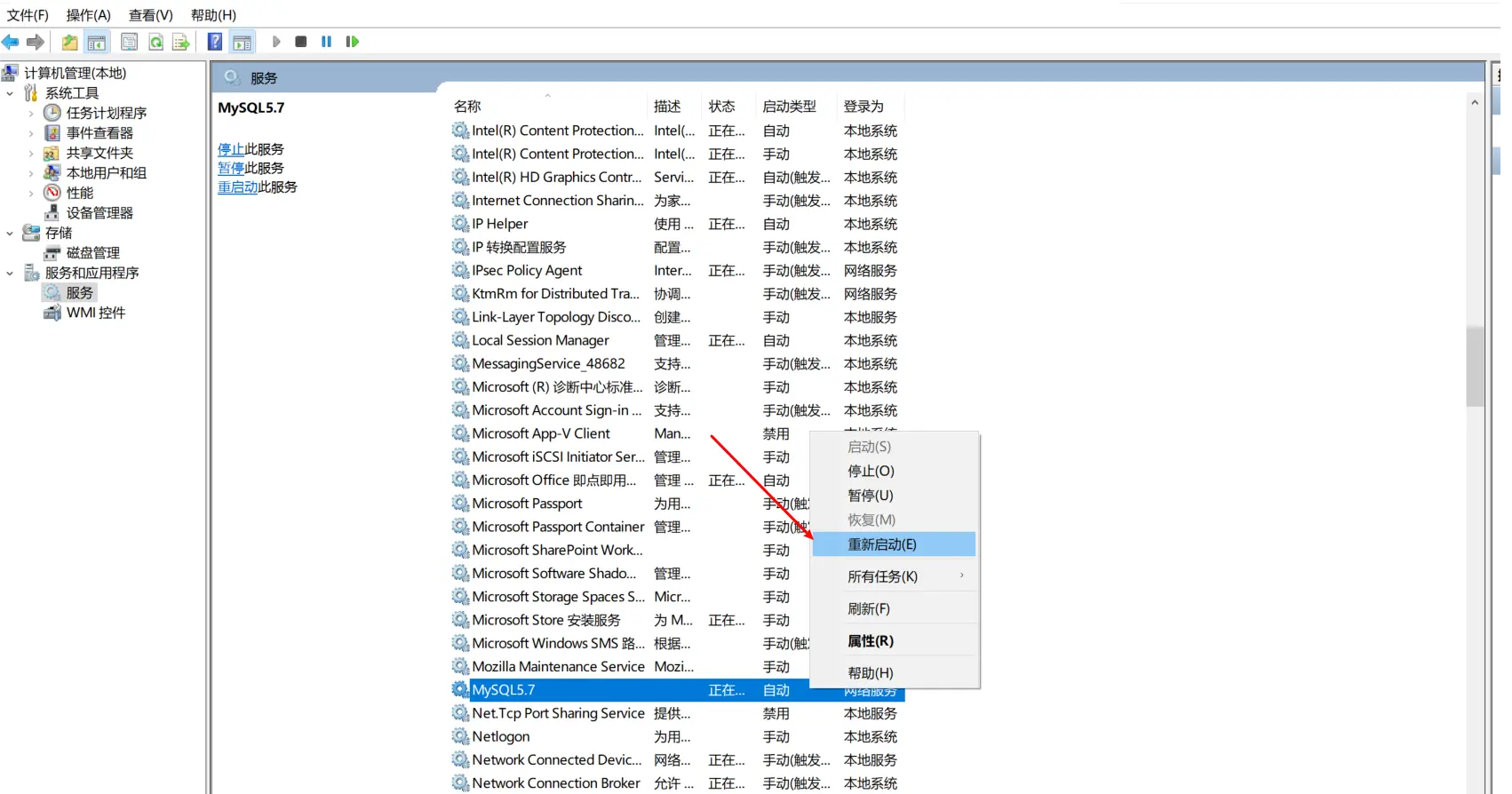
Task: Open the 操作(A) menu
Action: [x=88, y=15]
